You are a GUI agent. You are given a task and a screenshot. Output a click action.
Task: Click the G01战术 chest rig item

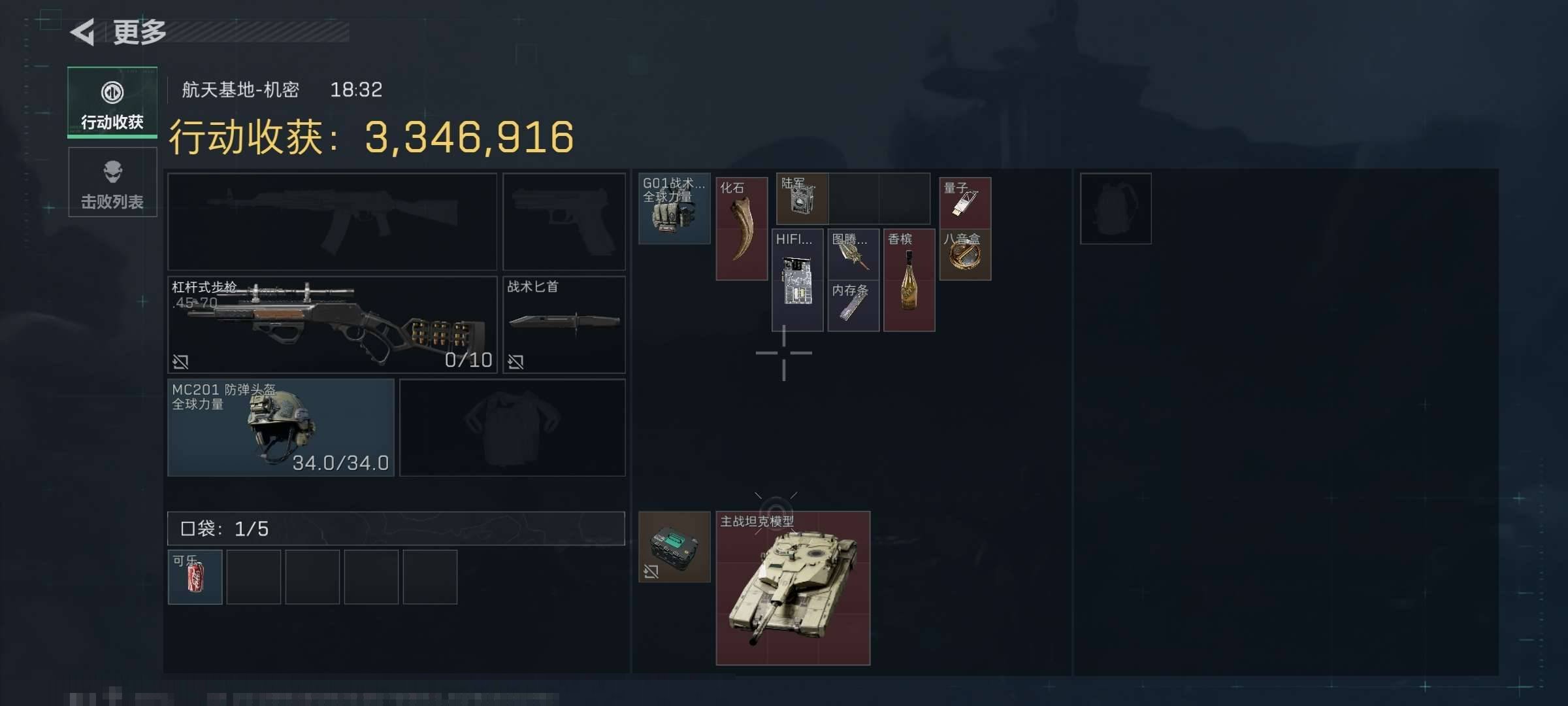point(674,209)
